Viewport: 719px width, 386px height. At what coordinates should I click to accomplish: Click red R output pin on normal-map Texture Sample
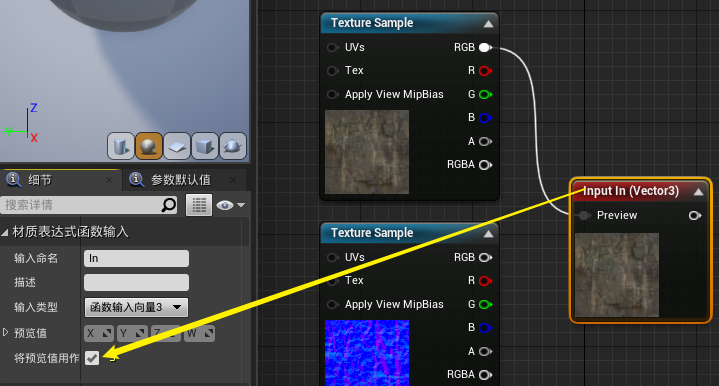pos(485,281)
